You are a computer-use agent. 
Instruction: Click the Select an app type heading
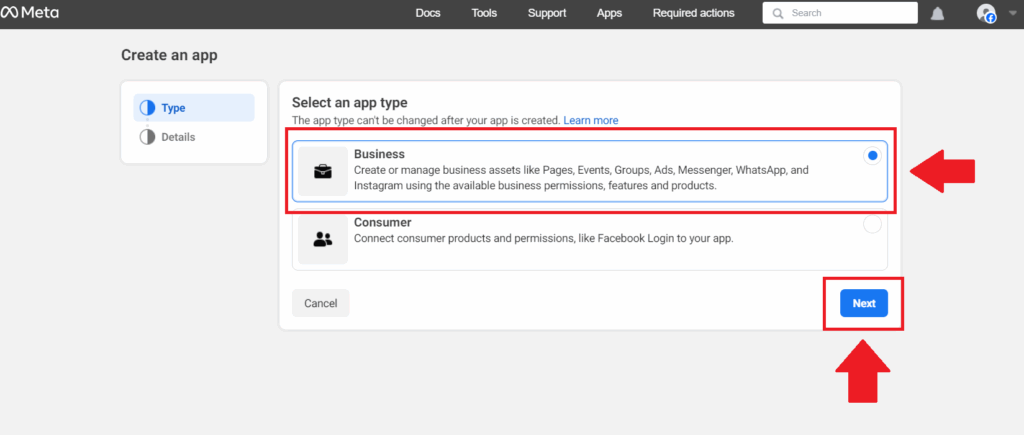pyautogui.click(x=349, y=103)
